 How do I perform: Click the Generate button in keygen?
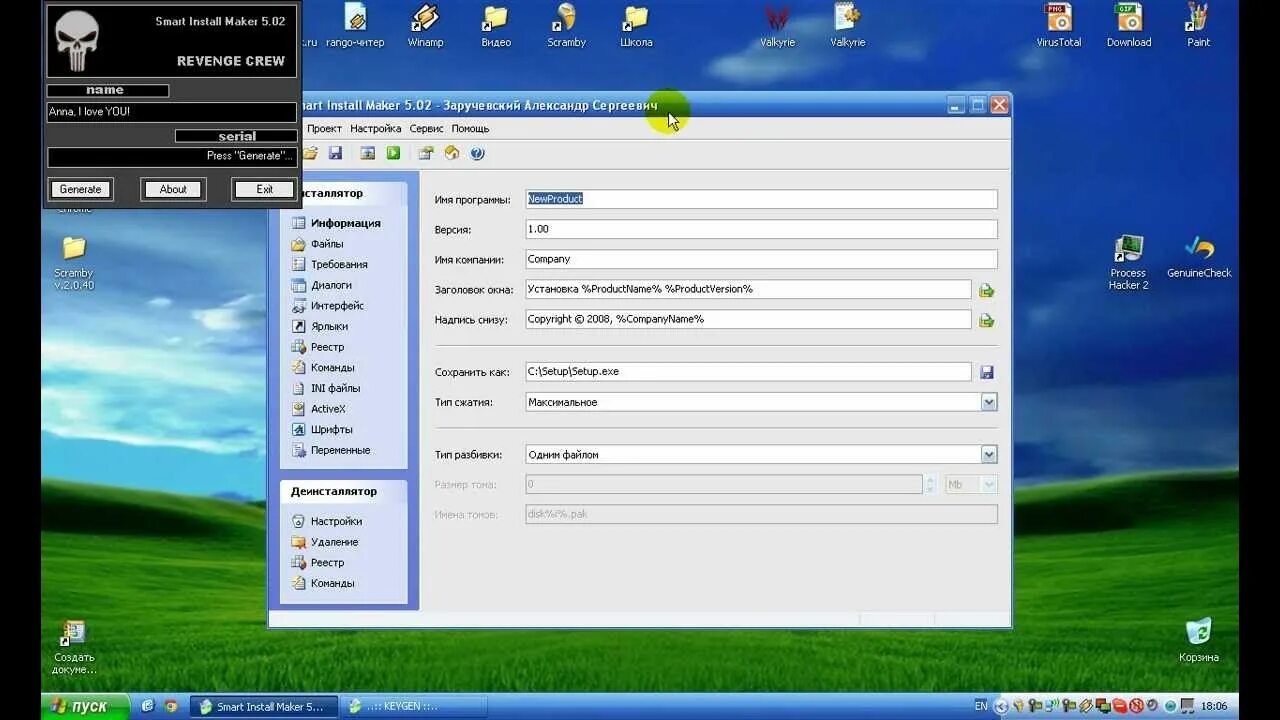point(80,189)
